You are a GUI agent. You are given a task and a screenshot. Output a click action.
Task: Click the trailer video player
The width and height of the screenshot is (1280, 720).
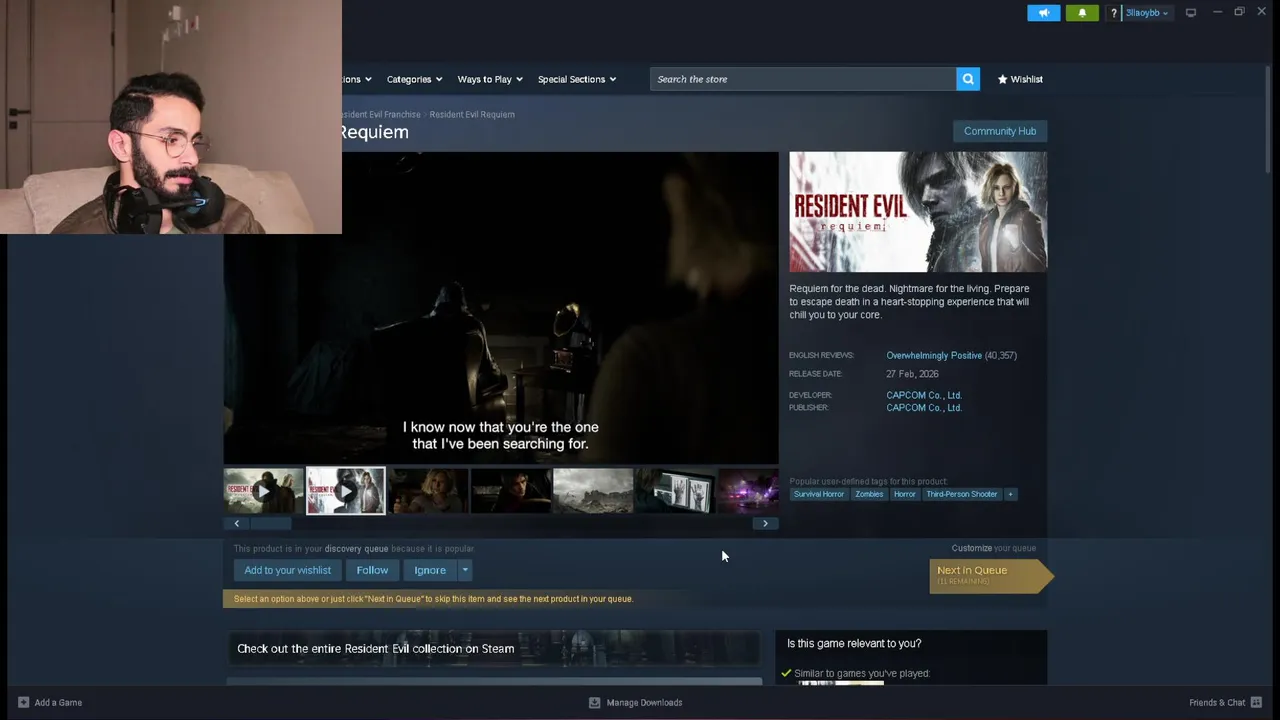click(x=501, y=308)
